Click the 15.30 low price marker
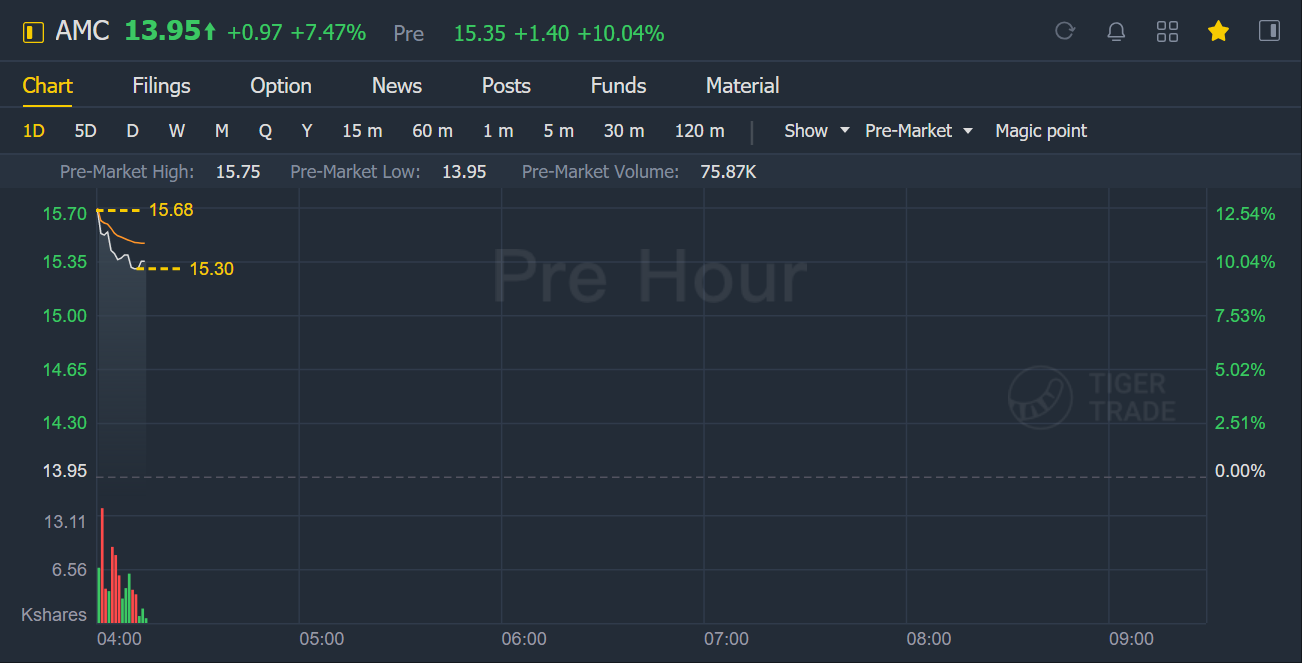 211,269
